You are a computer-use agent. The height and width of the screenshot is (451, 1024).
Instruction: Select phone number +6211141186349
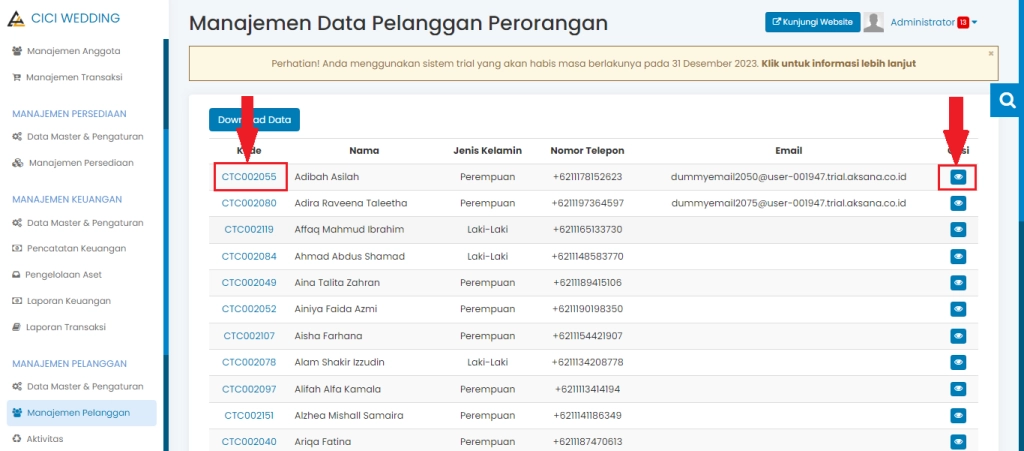pos(588,415)
